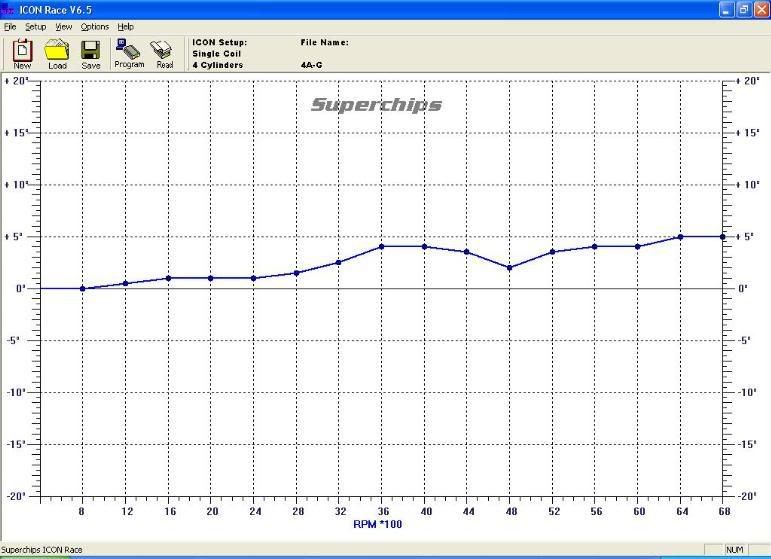Screen dimensions: 771x559
Task: Select the curve point at 6000 RPM
Action: [x=638, y=246]
